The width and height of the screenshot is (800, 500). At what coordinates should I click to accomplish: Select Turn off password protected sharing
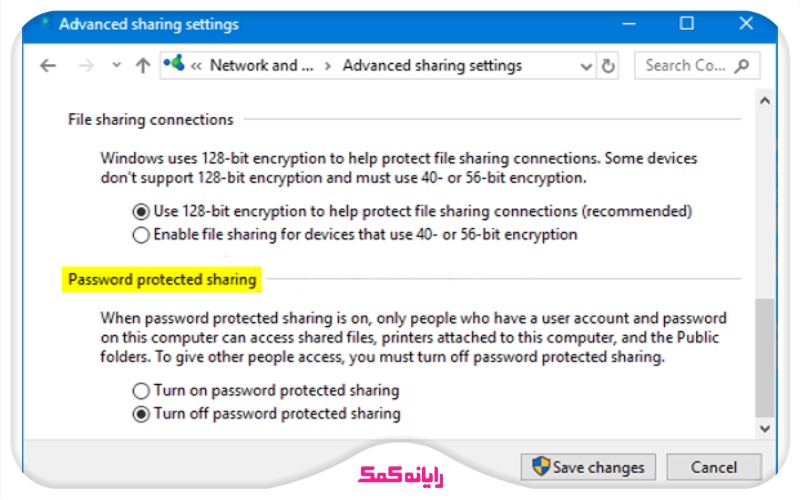(141, 413)
